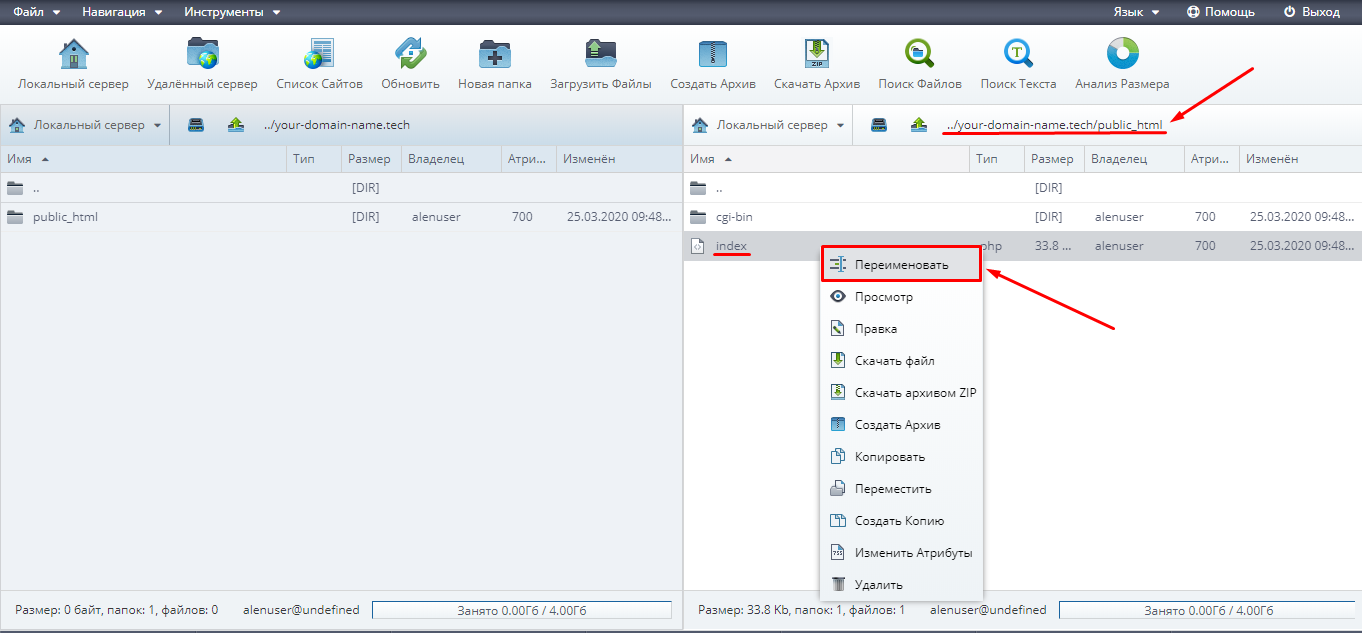Sort right panel by Имя column
The height and width of the screenshot is (633, 1362).
826,159
